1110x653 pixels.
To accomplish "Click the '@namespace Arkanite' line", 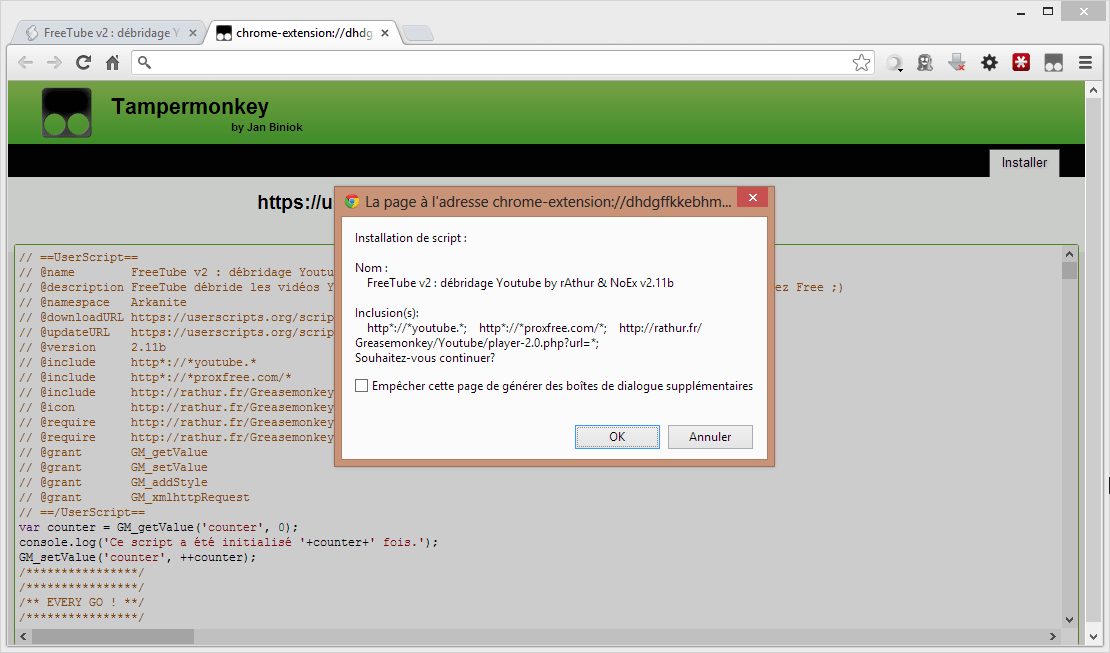I will point(103,302).
